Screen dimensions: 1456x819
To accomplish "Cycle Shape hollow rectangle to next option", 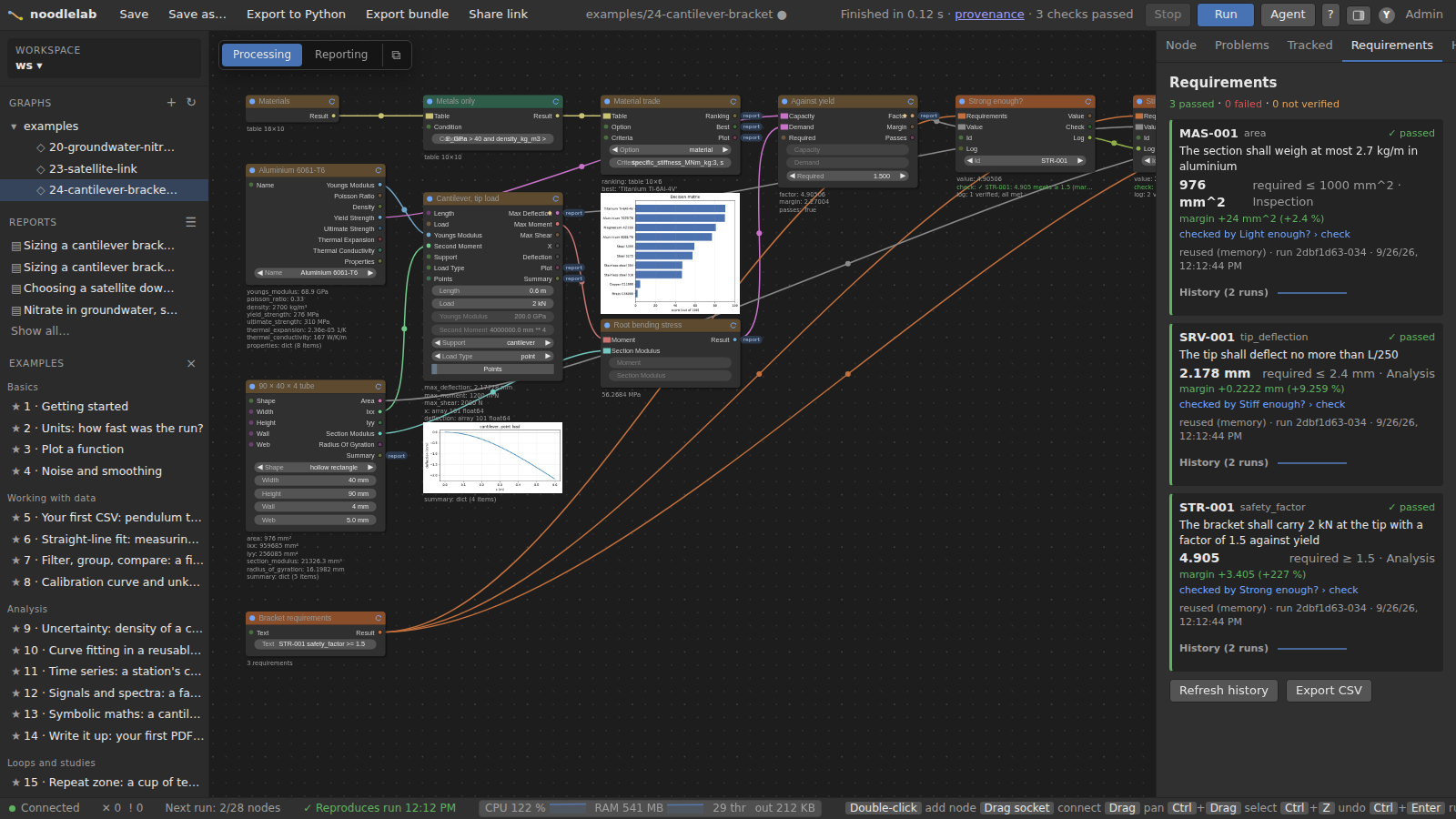I will [x=370, y=468].
